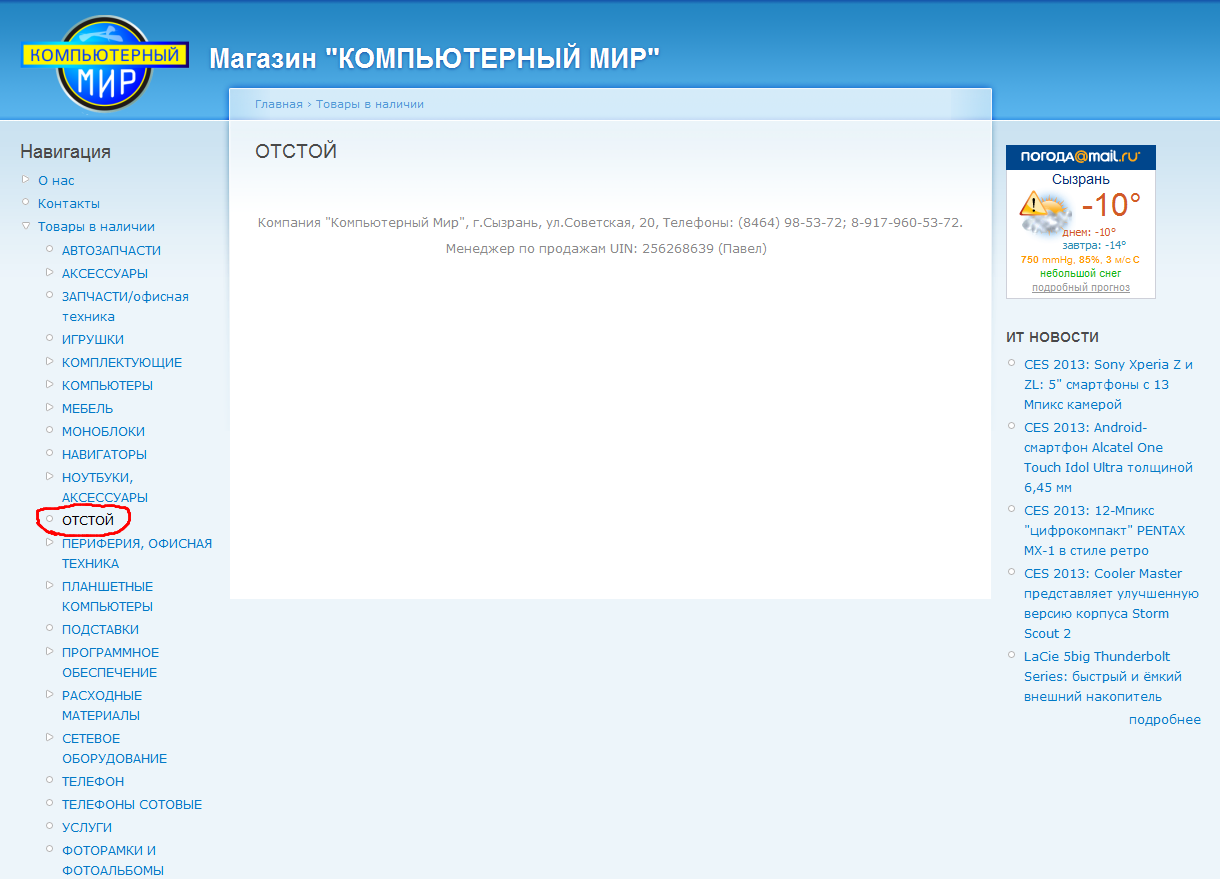1220x879 pixels.
Task: Expand the КОМПЛЕКТУЮЩИЕ category arrow
Action: [50, 361]
